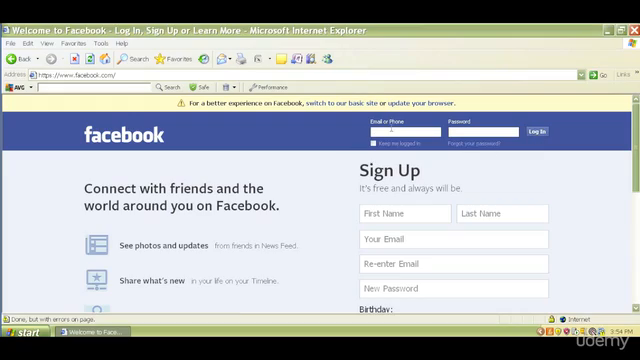Open the AVG logo dropdown arrow
640x360 pixels.
31,87
